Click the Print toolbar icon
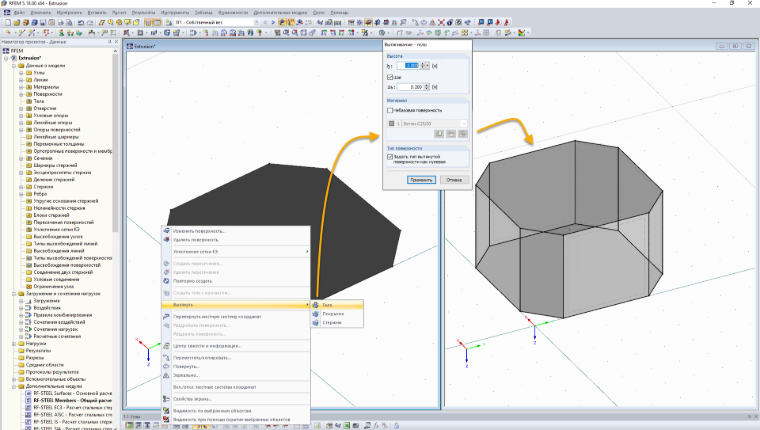 [60, 22]
